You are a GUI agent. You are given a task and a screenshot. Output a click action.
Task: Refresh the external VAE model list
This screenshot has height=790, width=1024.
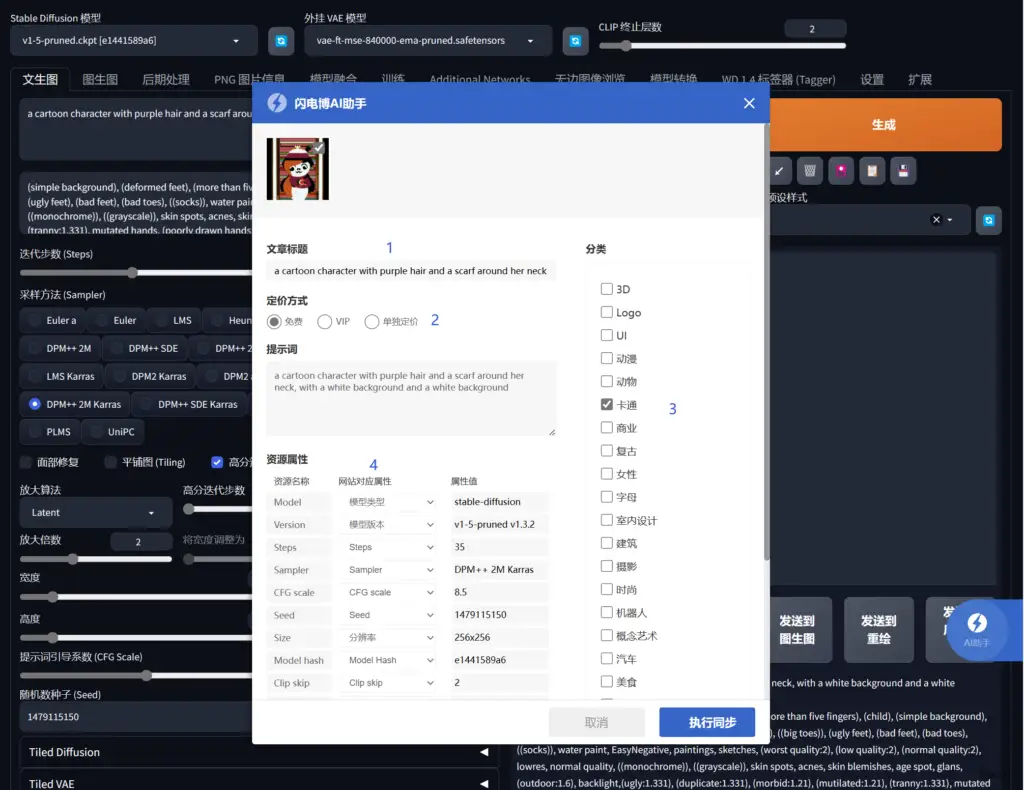[x=575, y=41]
